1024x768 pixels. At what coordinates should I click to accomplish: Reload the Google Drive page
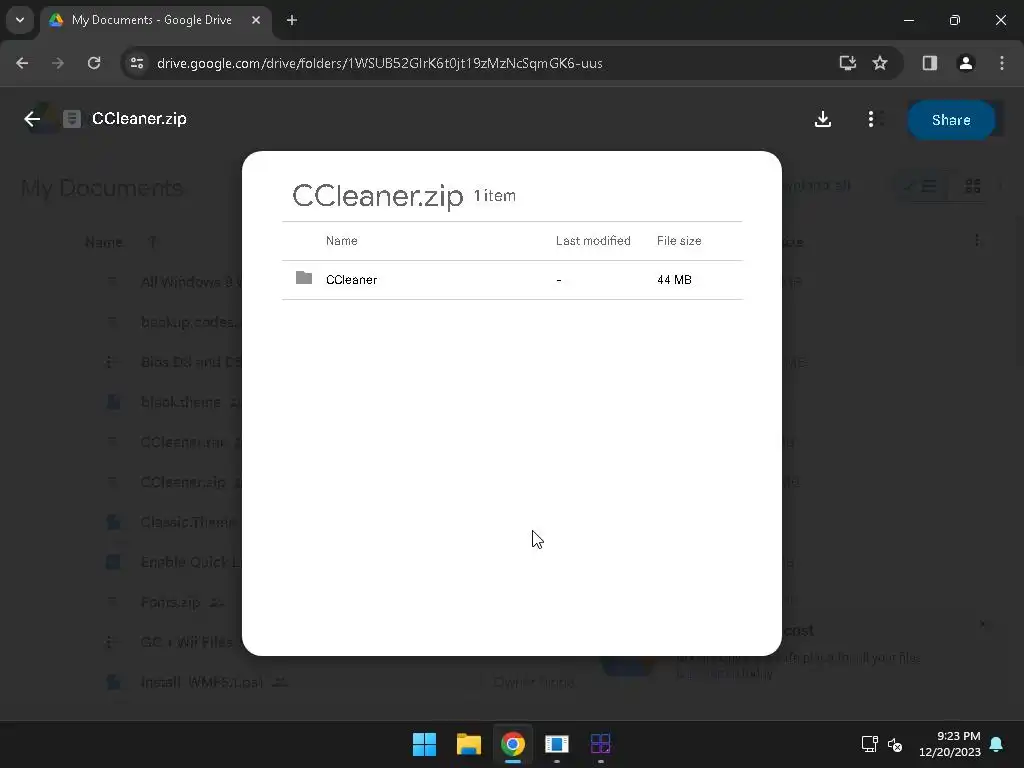[x=94, y=63]
